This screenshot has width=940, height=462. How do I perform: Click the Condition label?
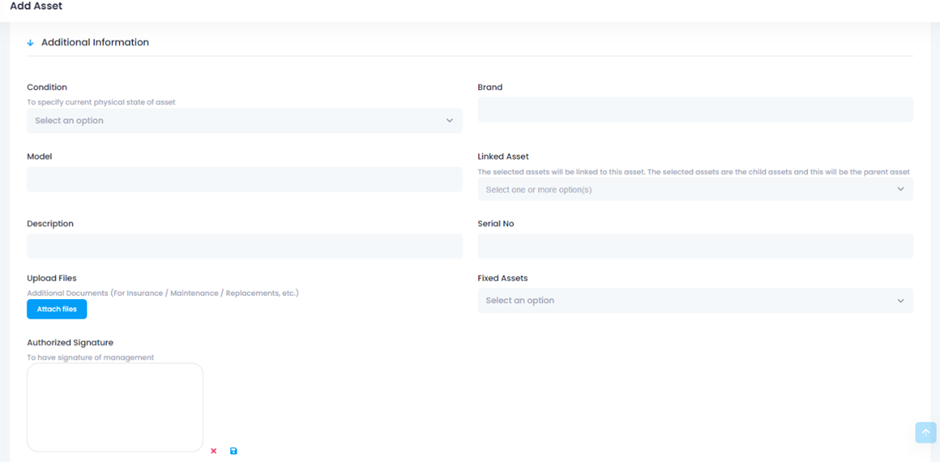(47, 87)
